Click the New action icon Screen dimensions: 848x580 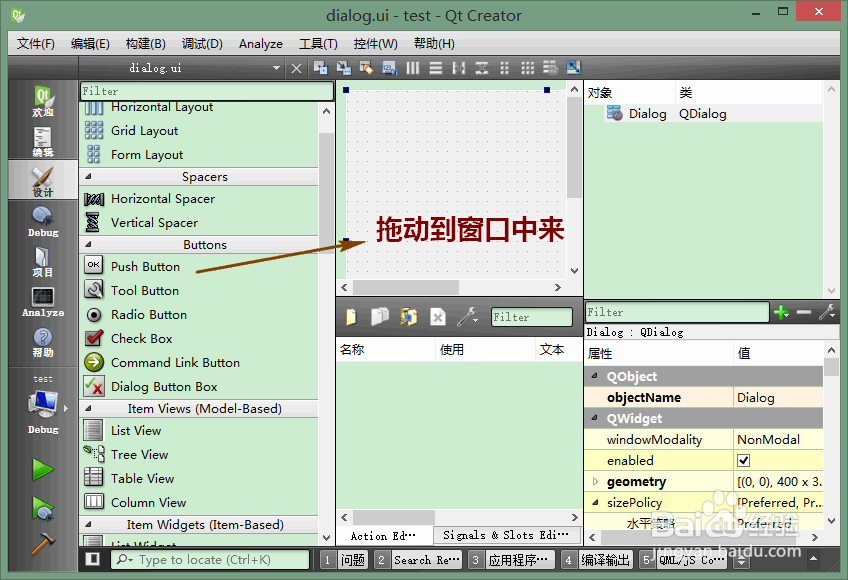352,317
